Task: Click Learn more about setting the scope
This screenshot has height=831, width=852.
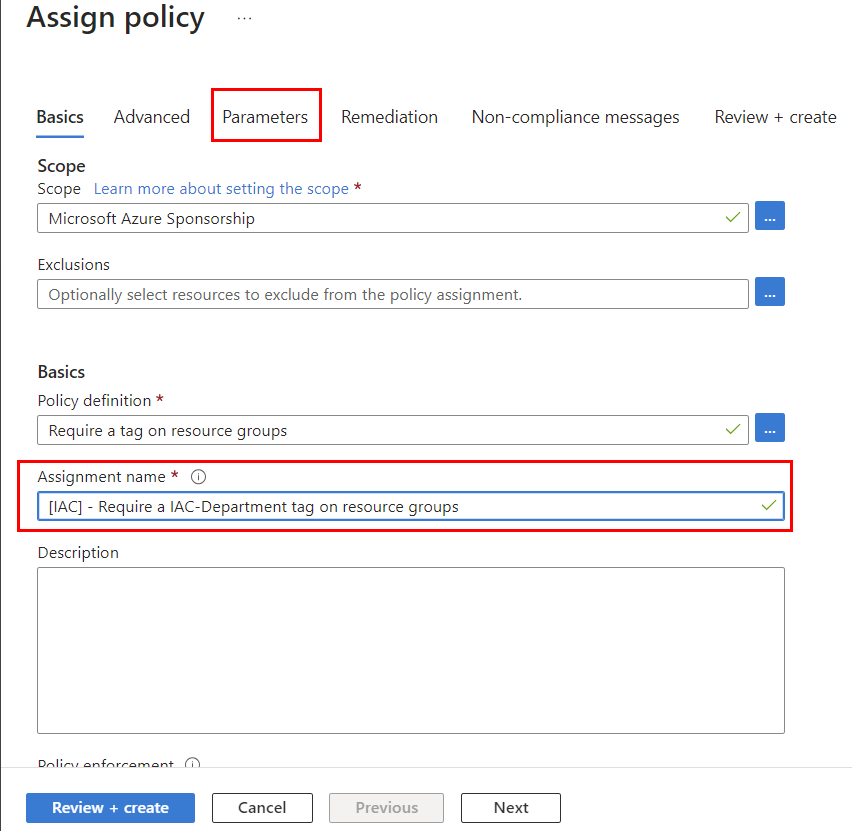Action: point(222,188)
